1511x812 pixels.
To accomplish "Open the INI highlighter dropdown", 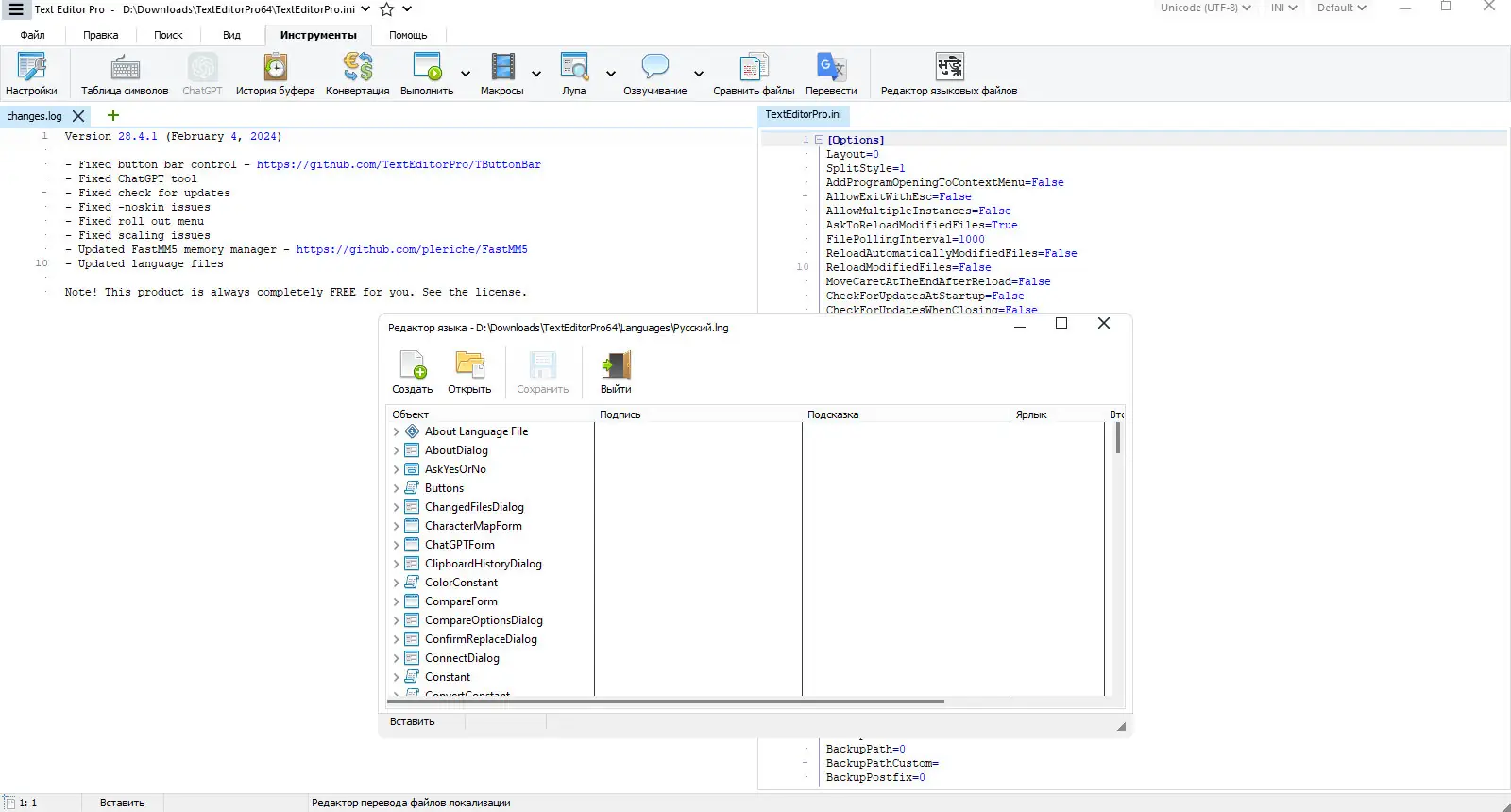I will 1283,8.
